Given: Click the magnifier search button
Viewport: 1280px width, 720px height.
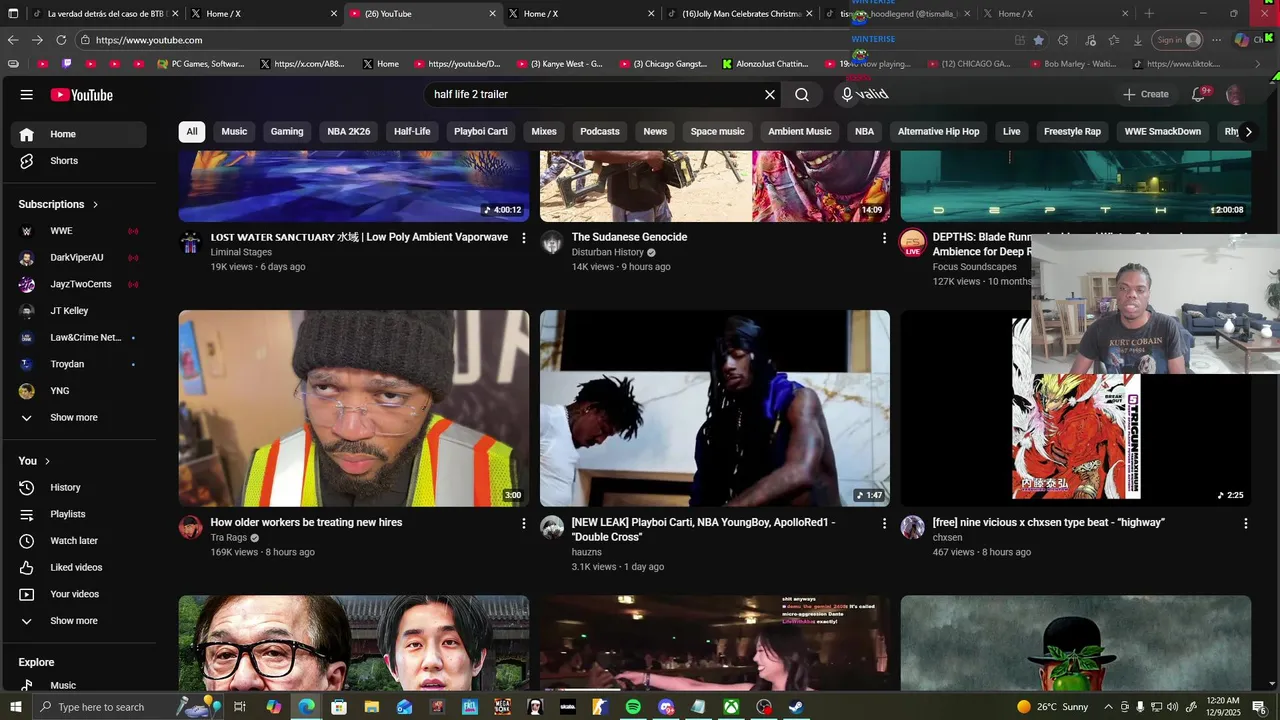Looking at the screenshot, I should click(x=802, y=95).
